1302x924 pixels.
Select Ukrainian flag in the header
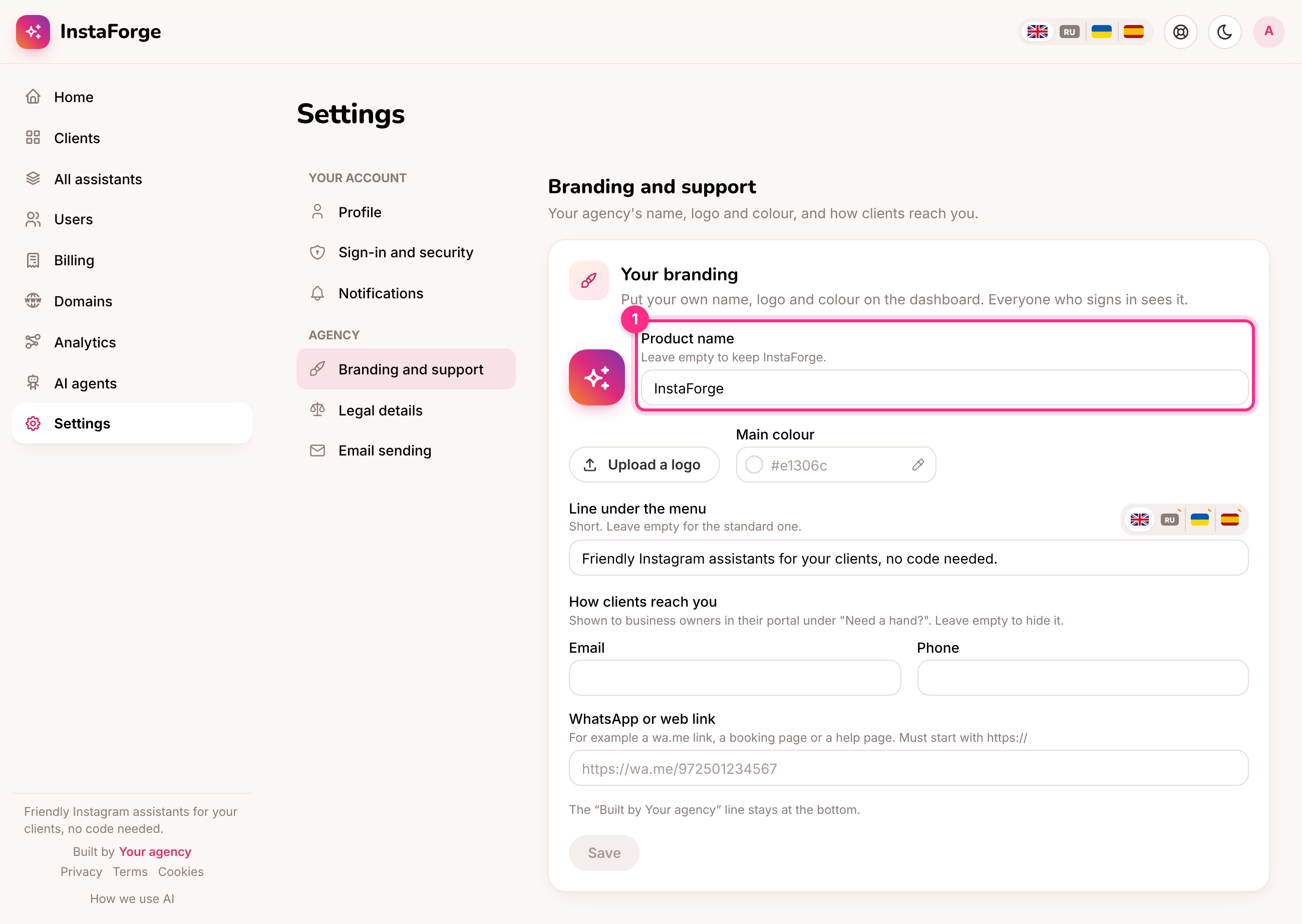[x=1102, y=32]
